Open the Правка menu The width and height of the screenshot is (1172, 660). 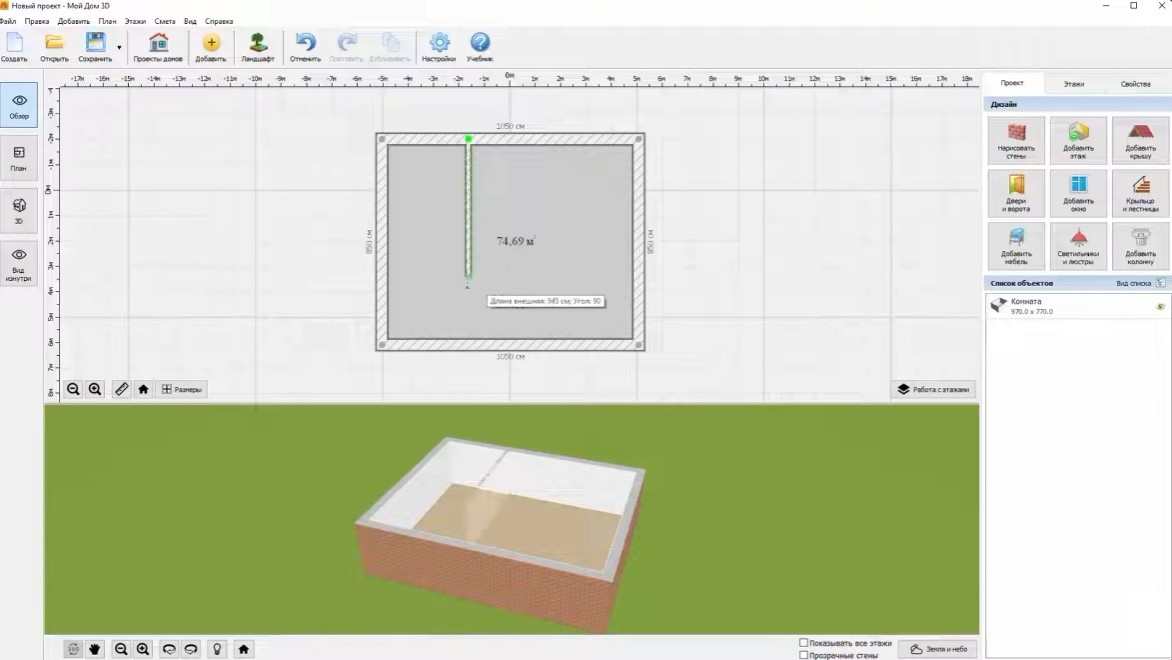tap(37, 21)
